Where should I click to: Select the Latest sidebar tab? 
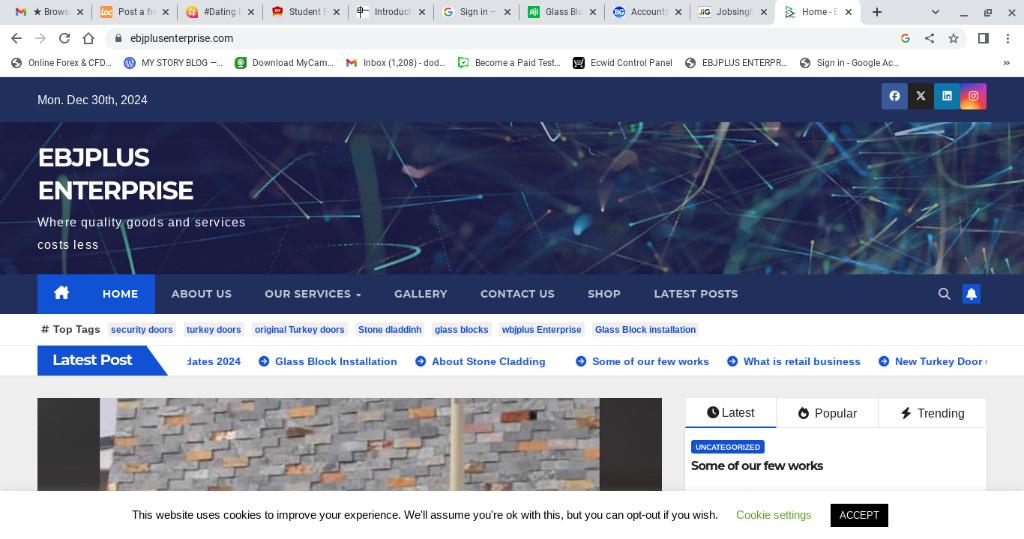(731, 413)
